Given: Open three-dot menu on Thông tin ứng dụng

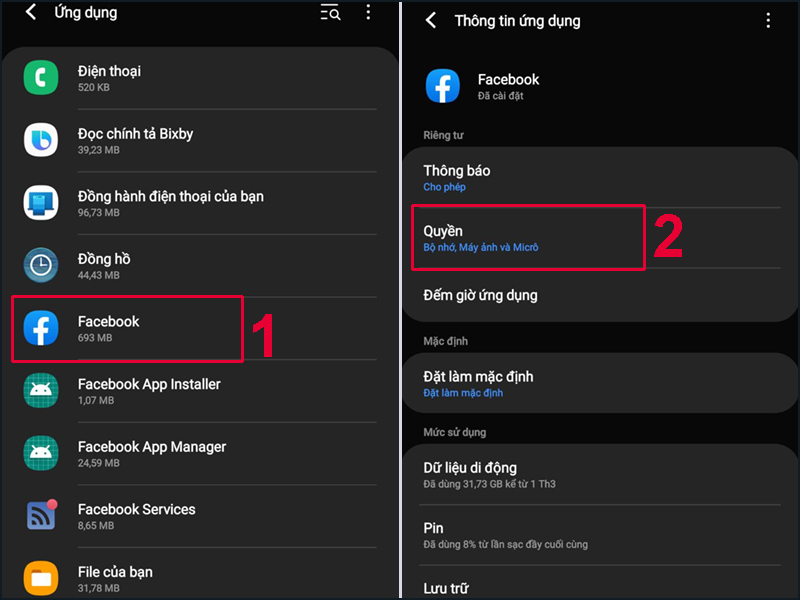Looking at the screenshot, I should 768,20.
